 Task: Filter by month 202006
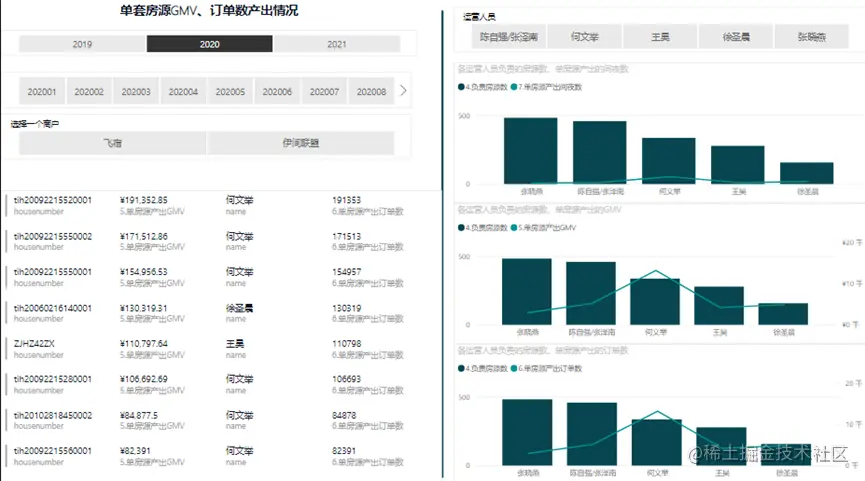pos(277,92)
